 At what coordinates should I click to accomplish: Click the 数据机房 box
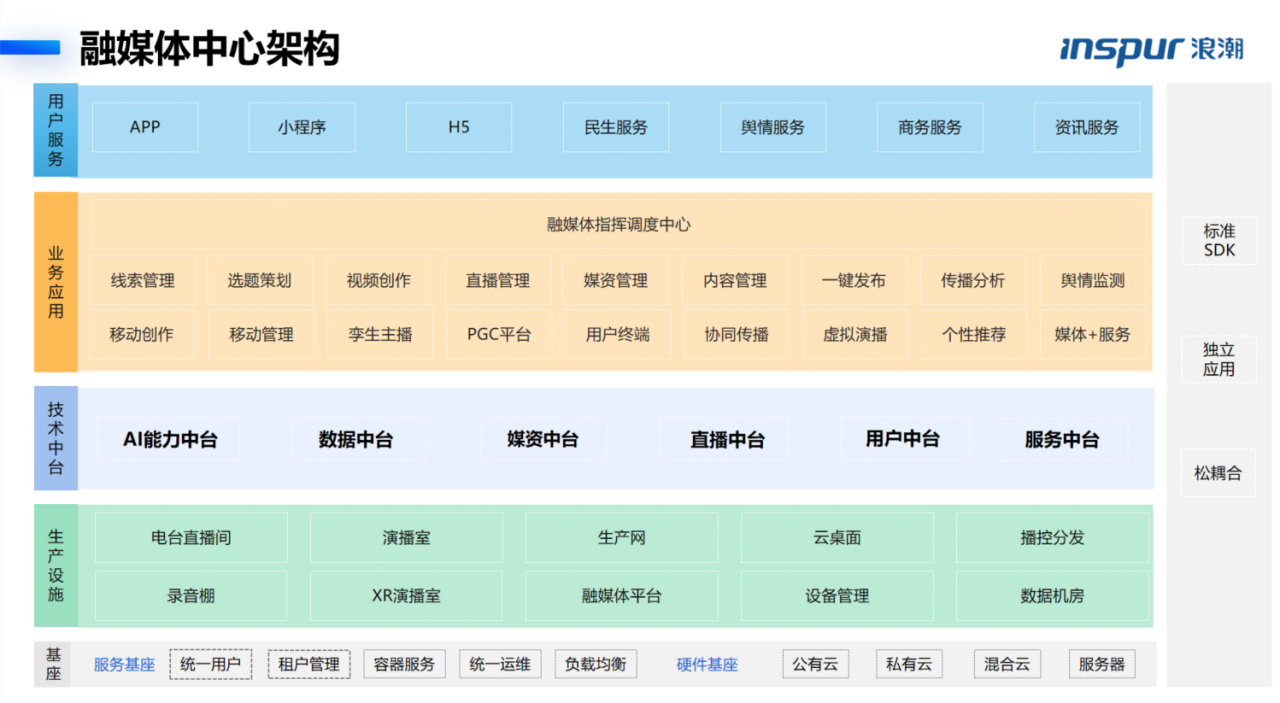pyautogui.click(x=1052, y=596)
